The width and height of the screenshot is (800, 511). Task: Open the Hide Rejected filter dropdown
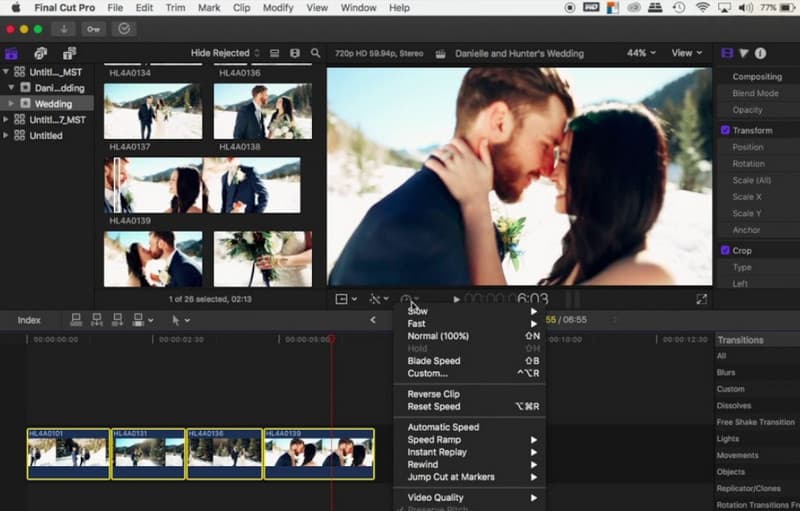[x=225, y=53]
